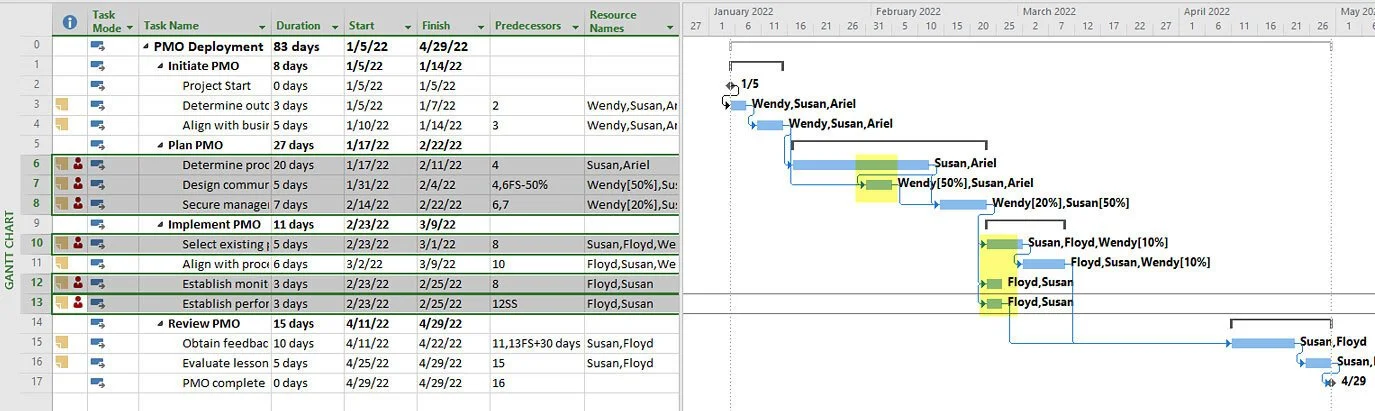Click predecessor cell '4,6FS-50%'
The width and height of the screenshot is (1375, 411).
tap(535, 184)
